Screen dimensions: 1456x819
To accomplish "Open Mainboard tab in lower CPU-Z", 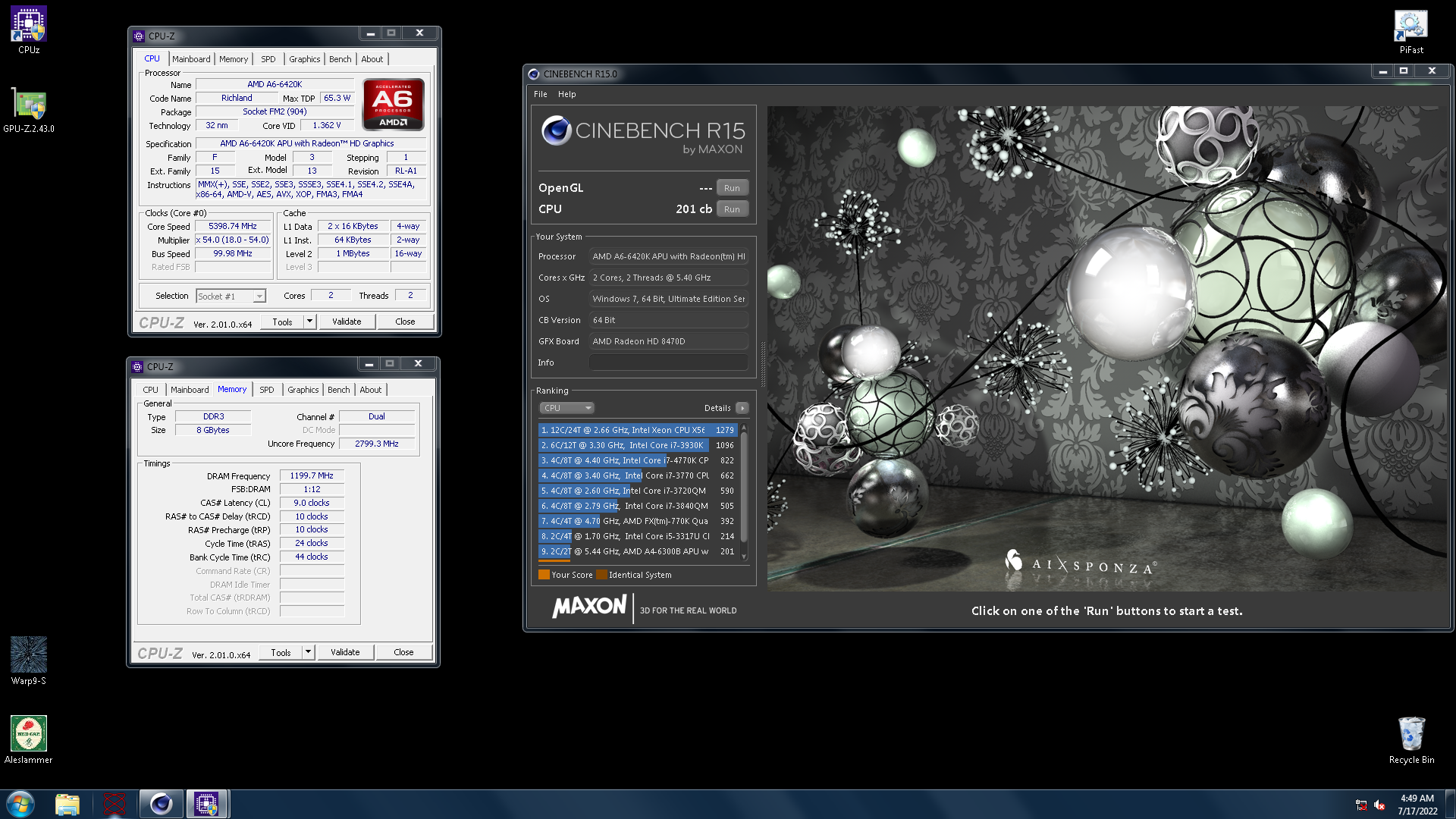I will pos(190,390).
